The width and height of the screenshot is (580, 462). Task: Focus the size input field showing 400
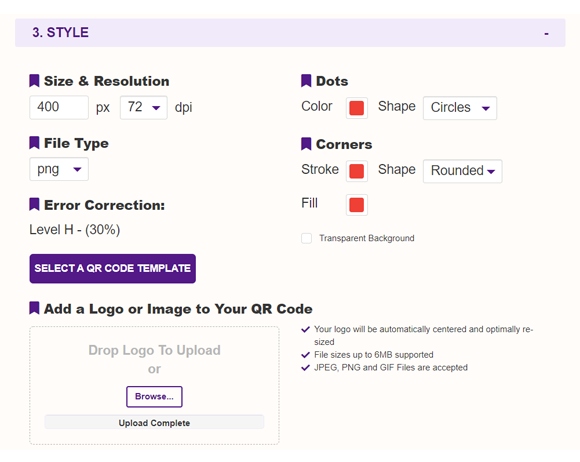(59, 107)
